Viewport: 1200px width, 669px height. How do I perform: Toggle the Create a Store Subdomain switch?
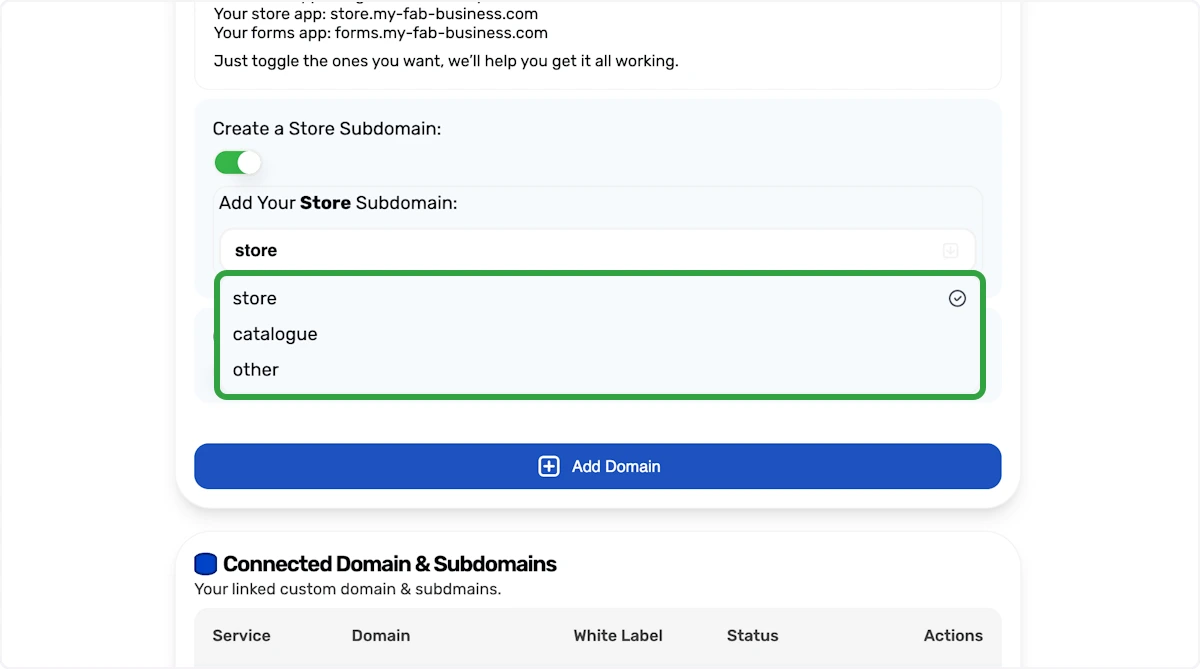[x=237, y=163]
